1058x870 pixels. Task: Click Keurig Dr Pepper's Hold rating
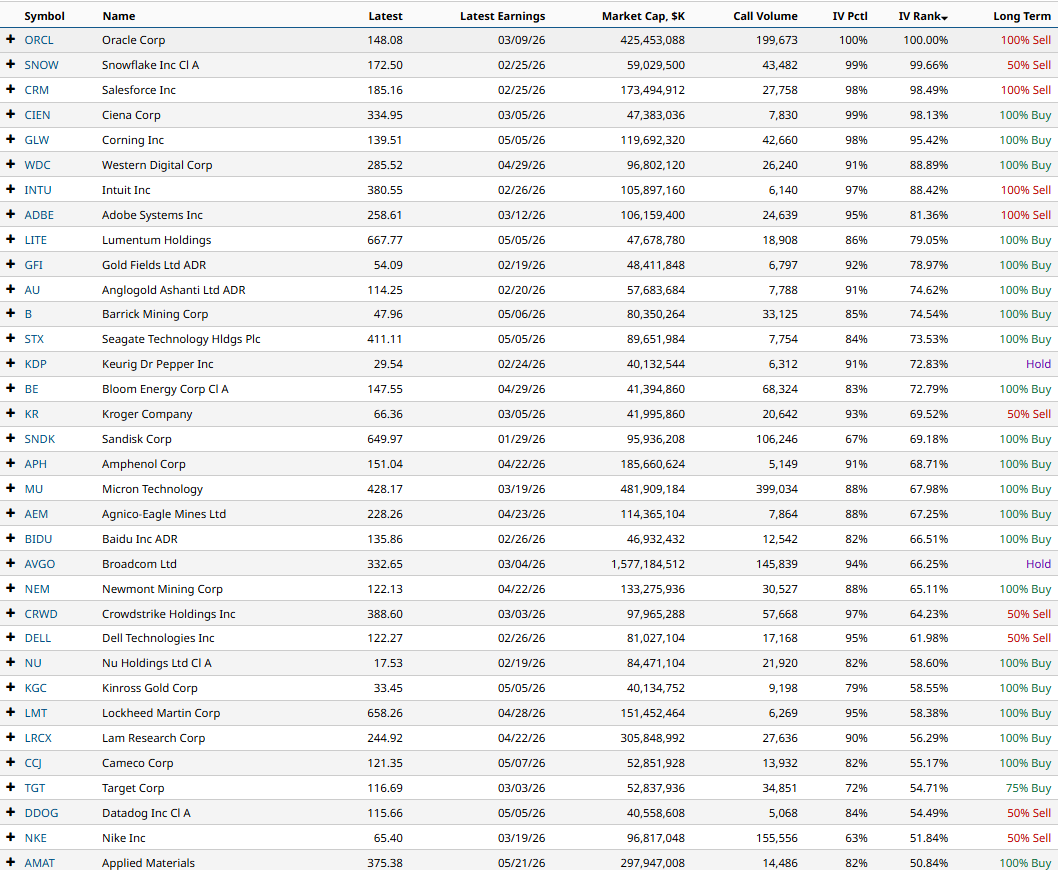(1038, 364)
